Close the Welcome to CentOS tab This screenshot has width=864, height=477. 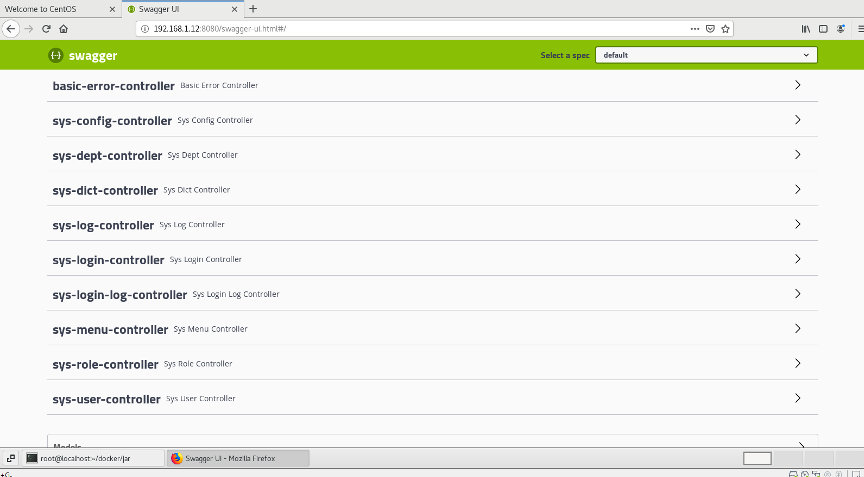tap(112, 9)
